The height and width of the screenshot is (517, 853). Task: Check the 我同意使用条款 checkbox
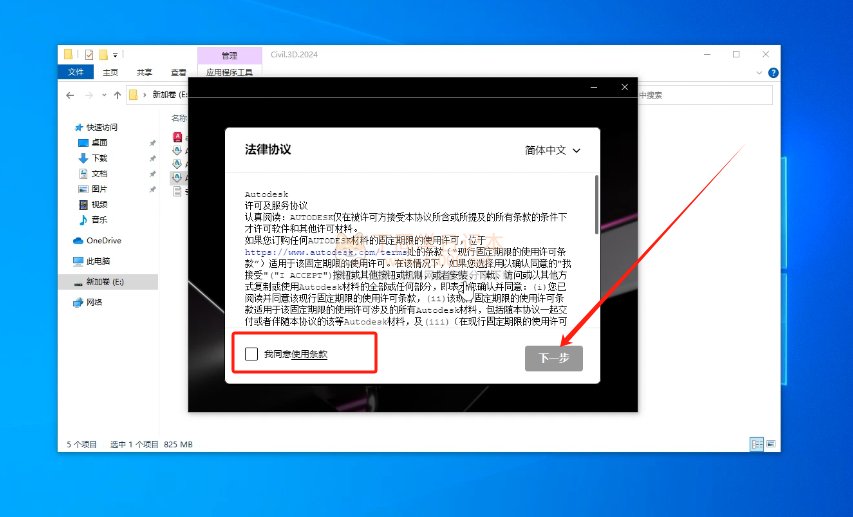(251, 354)
